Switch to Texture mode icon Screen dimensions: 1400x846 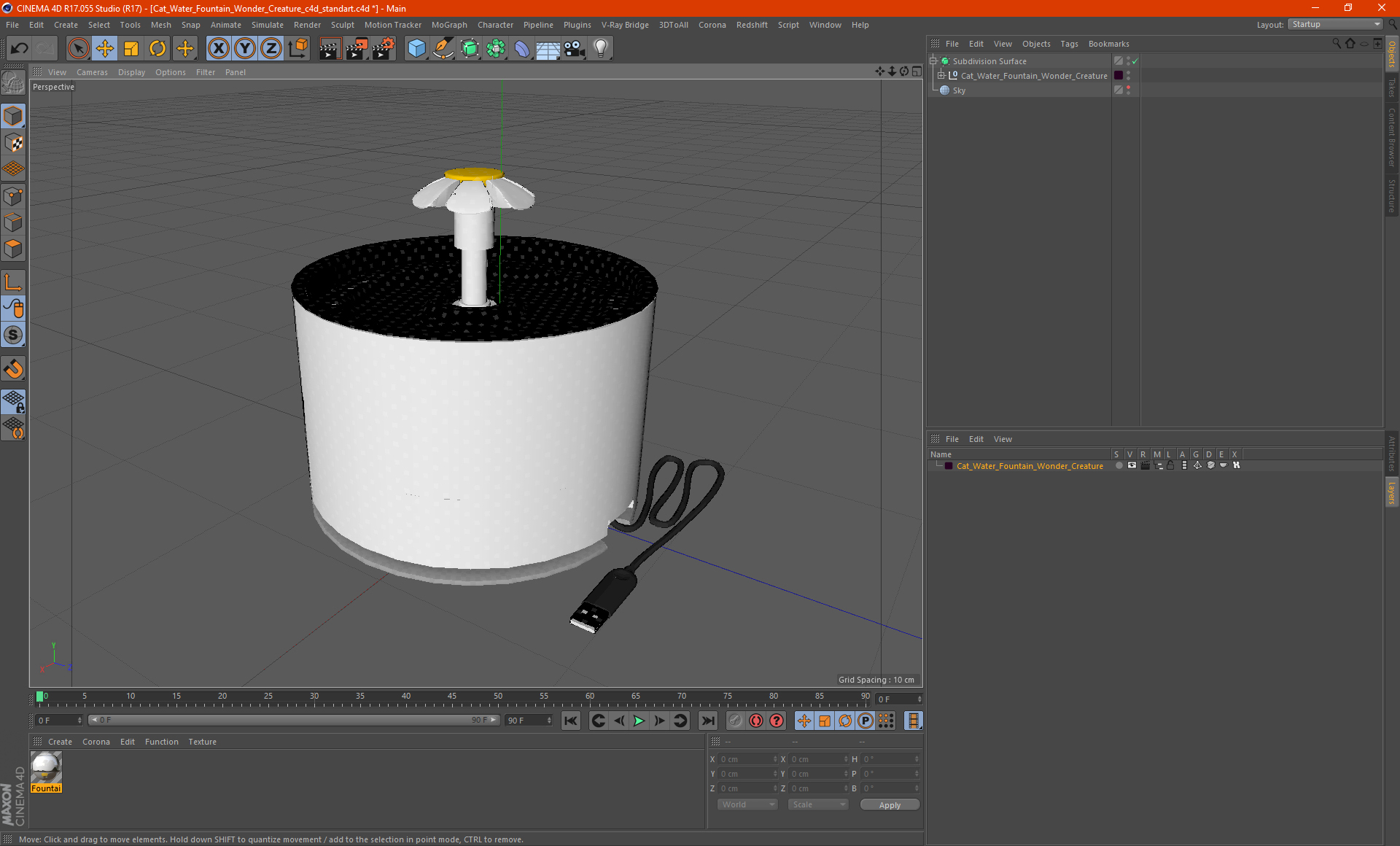13,143
